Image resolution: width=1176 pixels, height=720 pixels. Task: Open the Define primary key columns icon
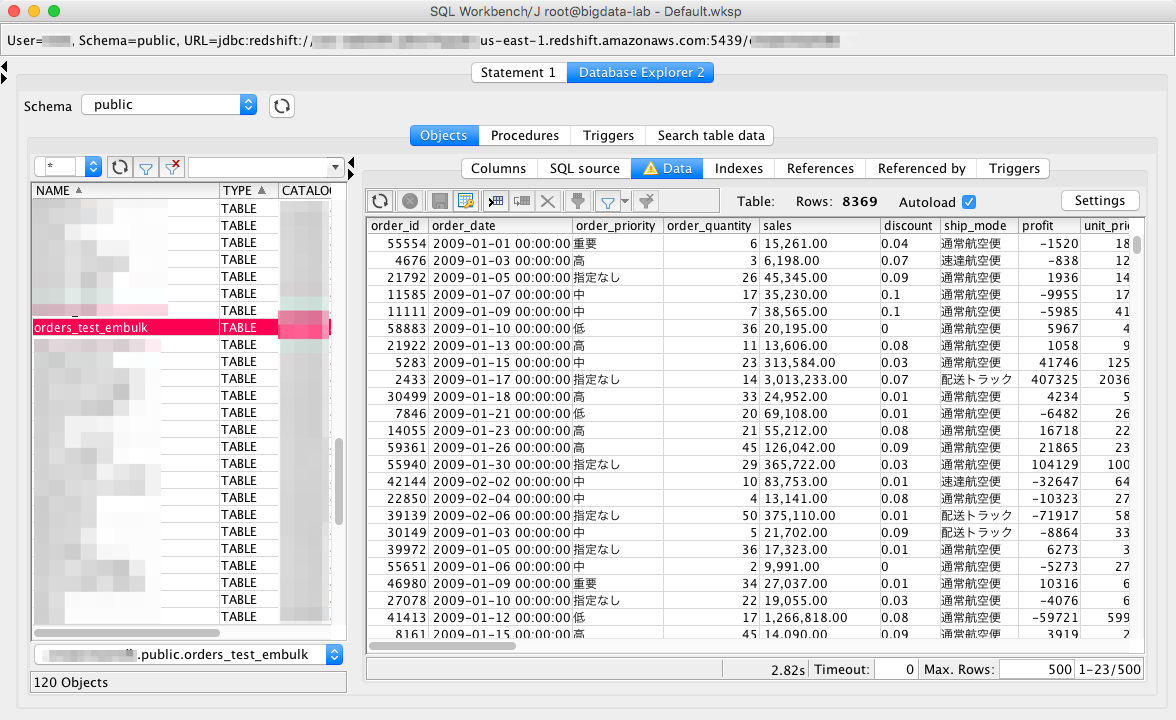coord(466,200)
